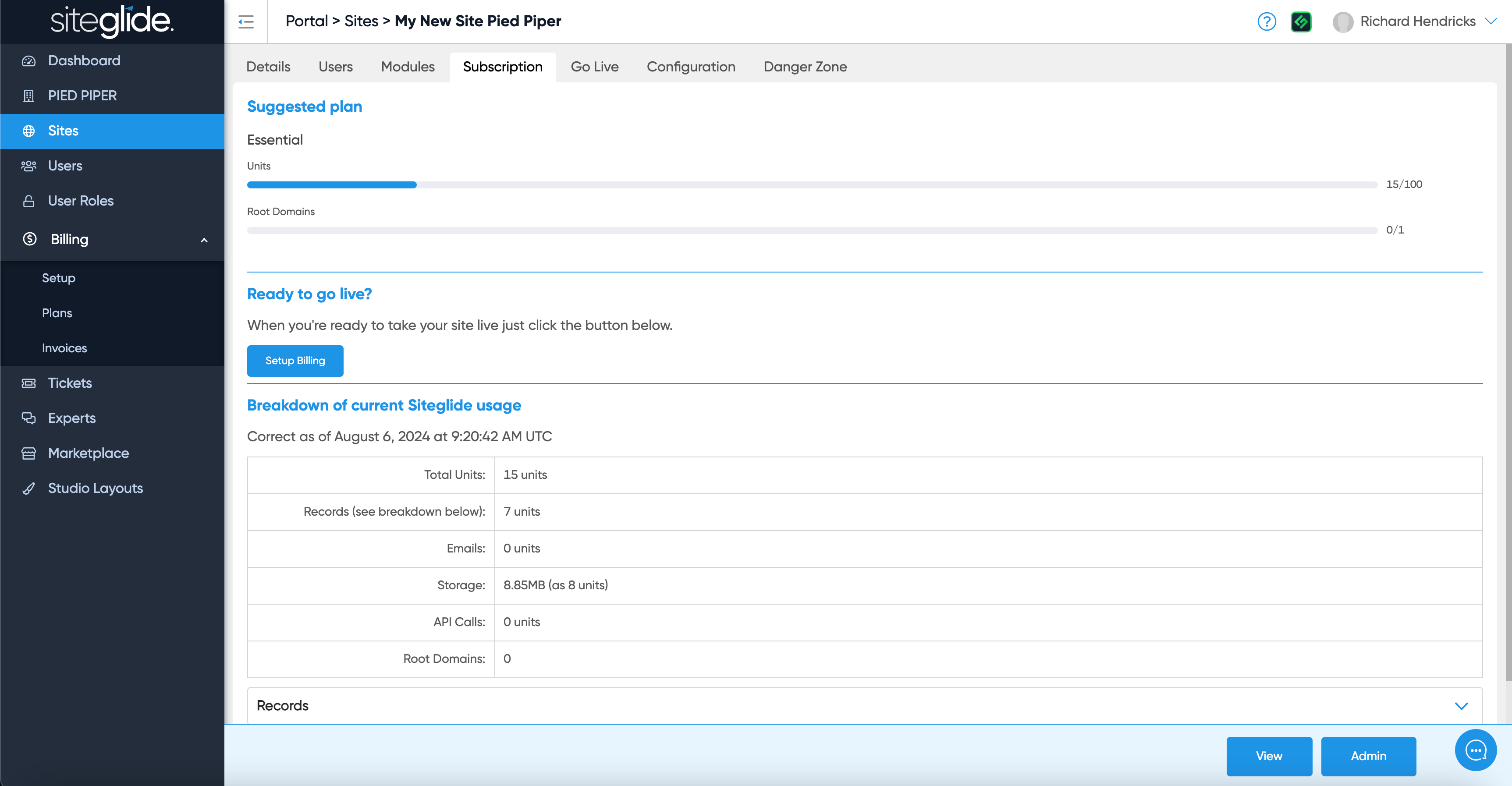
Task: Click the Root Domains row label in table
Action: 444,659
